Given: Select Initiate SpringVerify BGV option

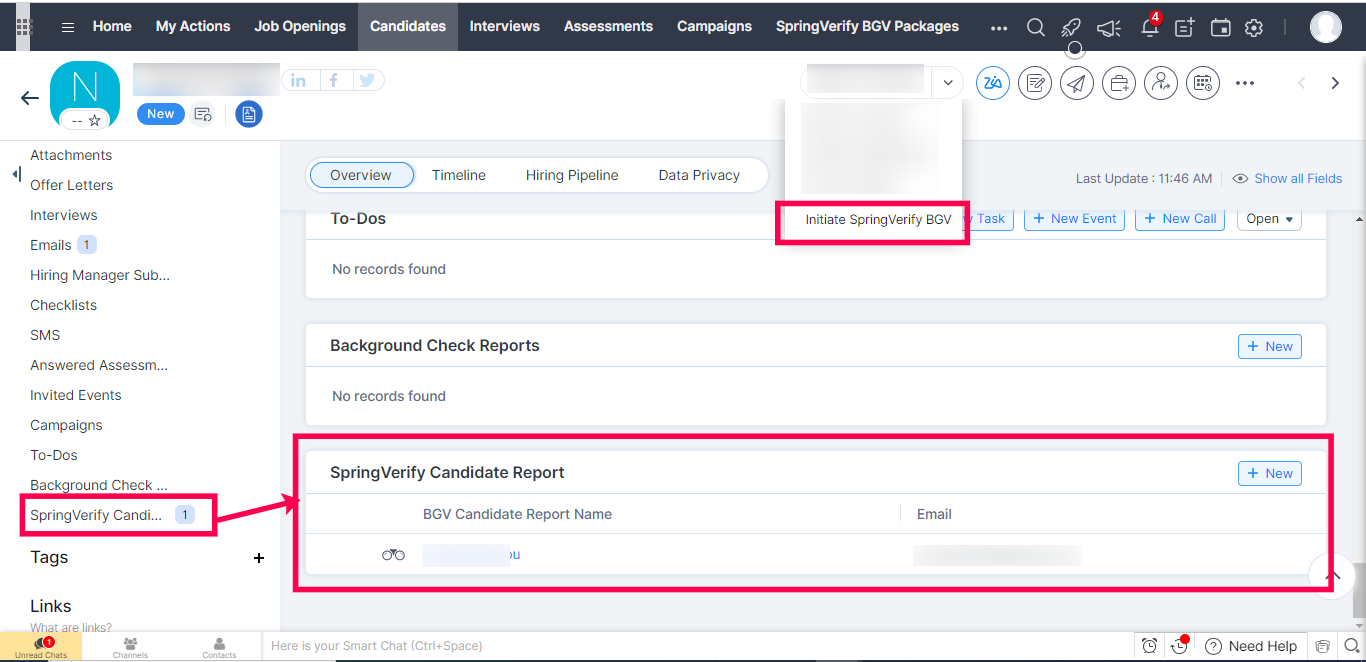Looking at the screenshot, I should click(x=878, y=219).
